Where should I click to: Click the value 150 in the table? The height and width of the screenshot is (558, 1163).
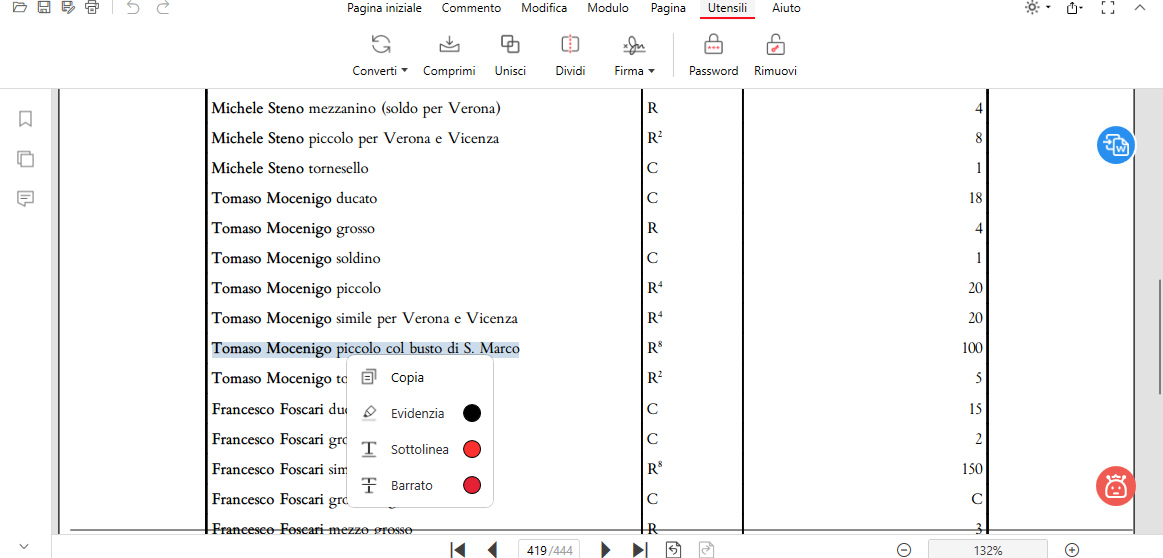[x=972, y=468]
